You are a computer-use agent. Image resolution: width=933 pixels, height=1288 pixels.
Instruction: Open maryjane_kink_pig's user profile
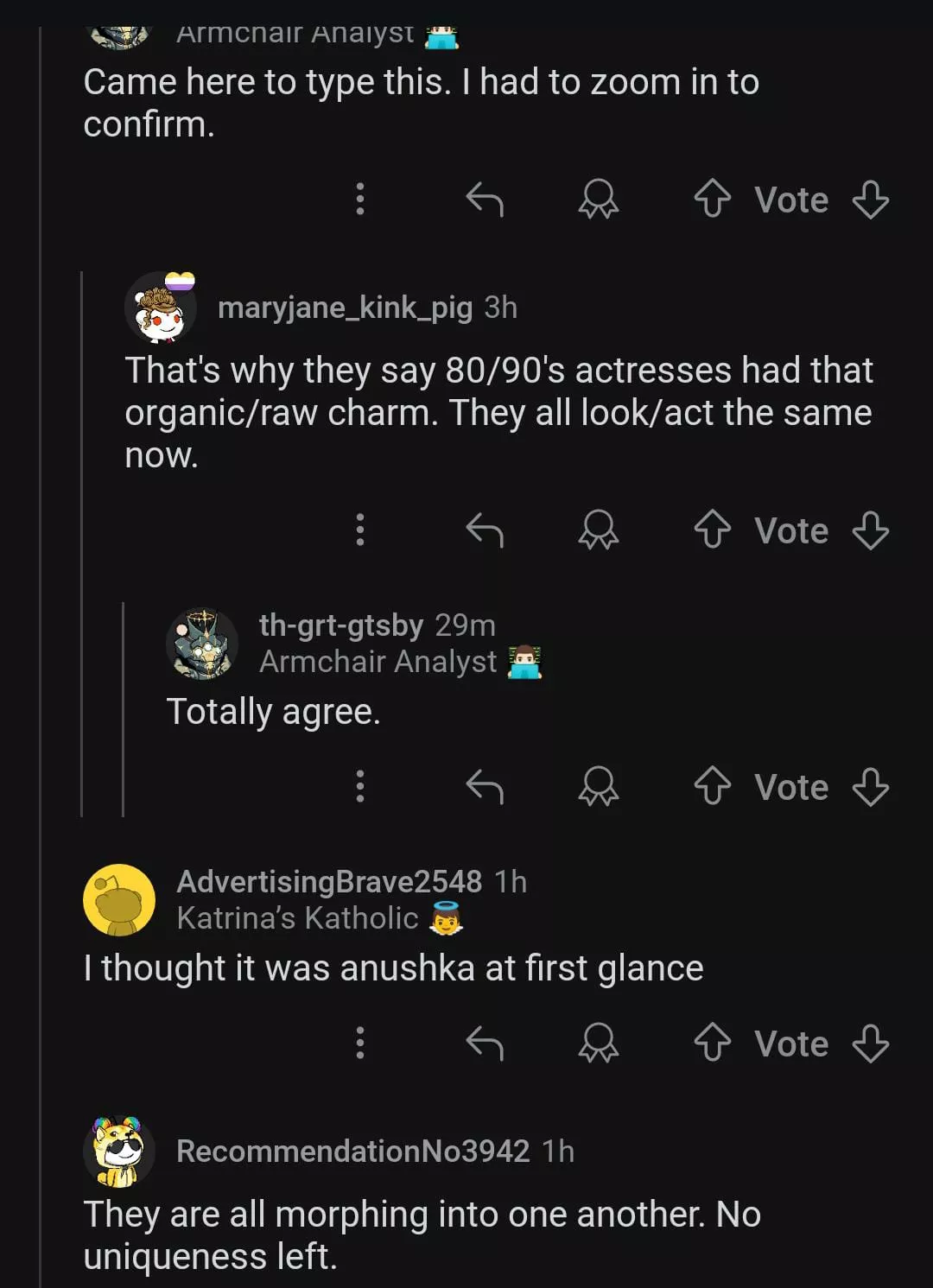click(345, 308)
